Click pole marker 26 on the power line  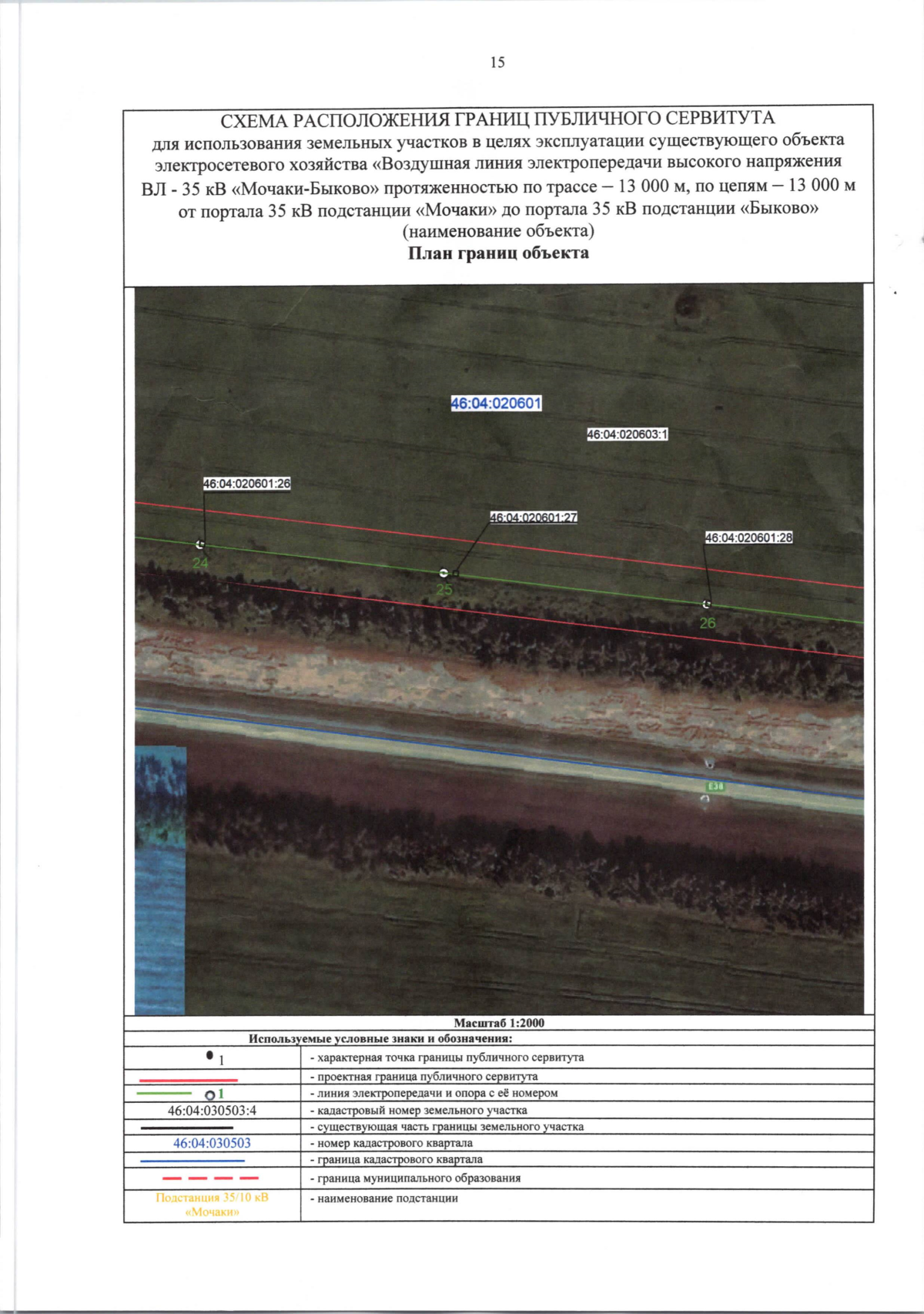click(707, 605)
